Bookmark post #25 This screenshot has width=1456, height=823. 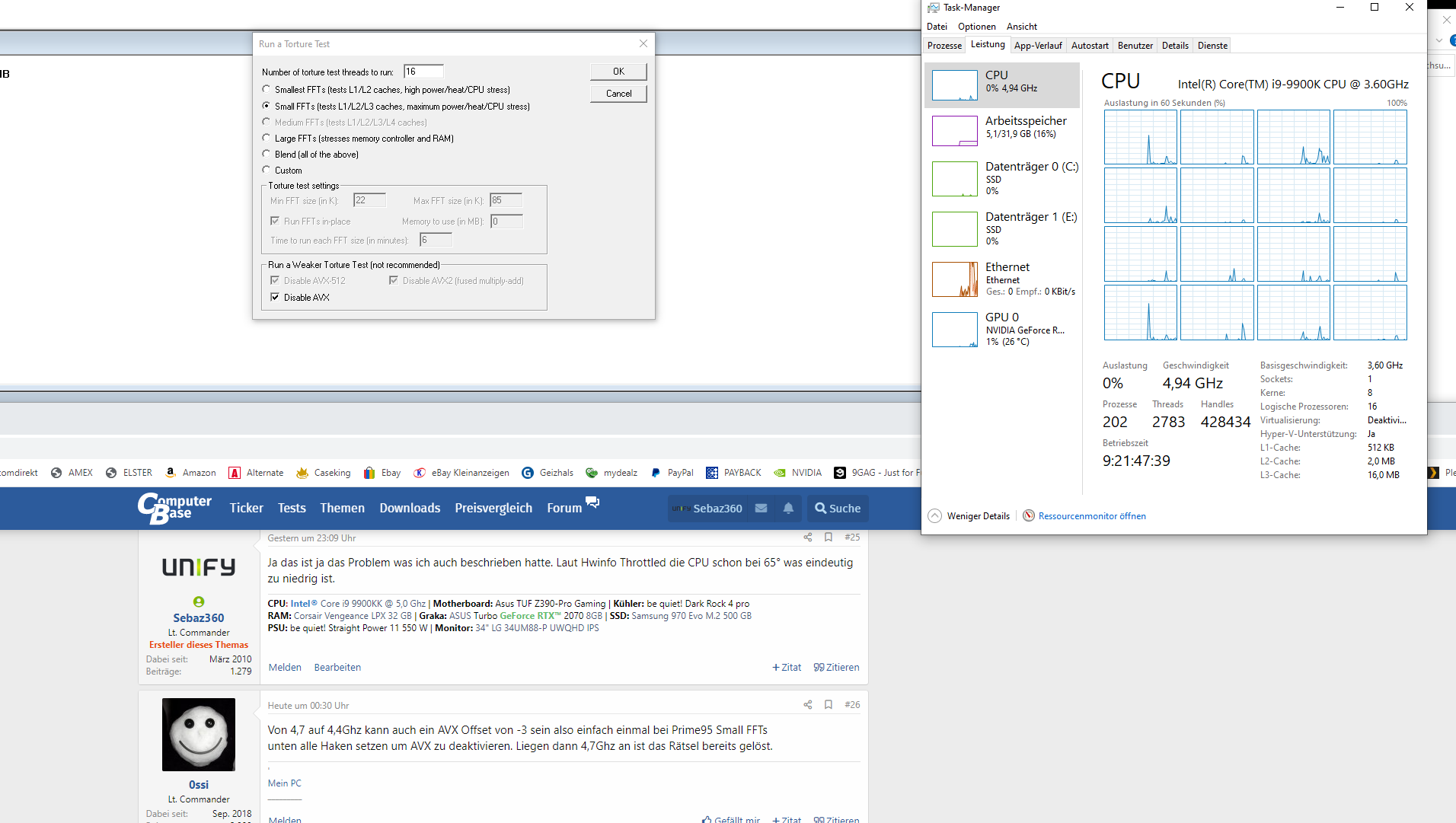pos(829,538)
